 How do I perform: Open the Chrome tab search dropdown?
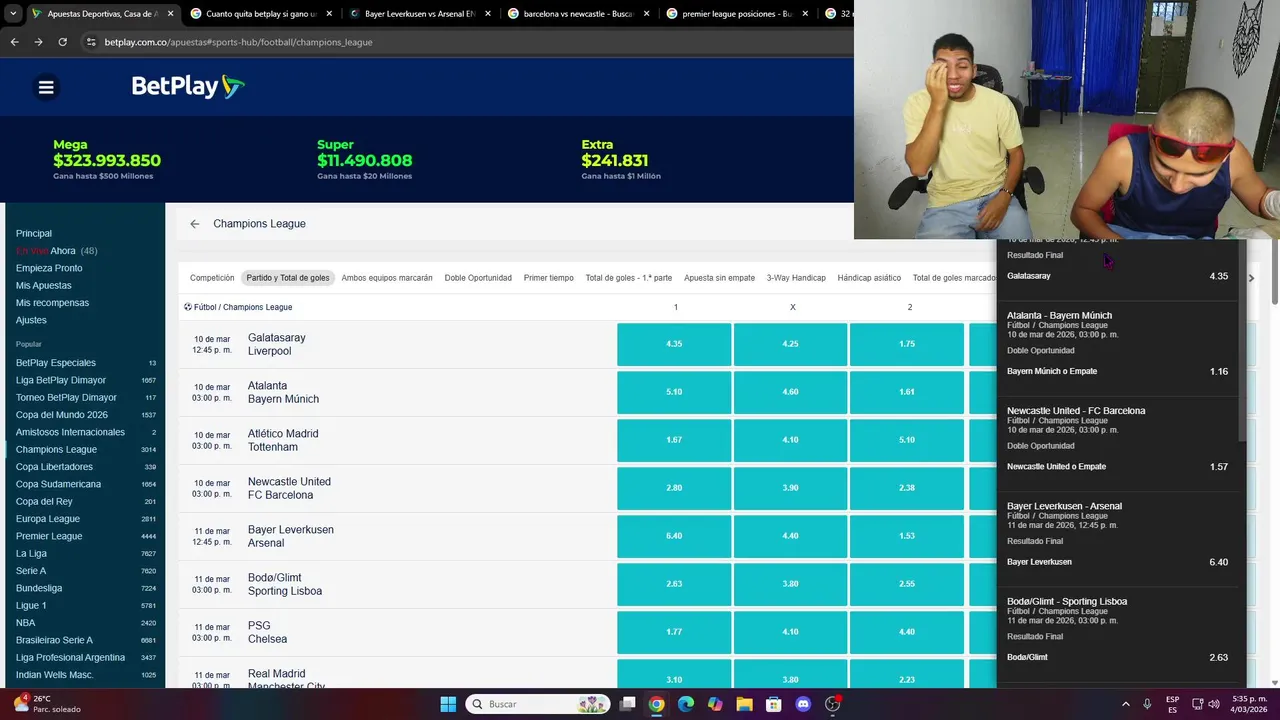(13, 14)
